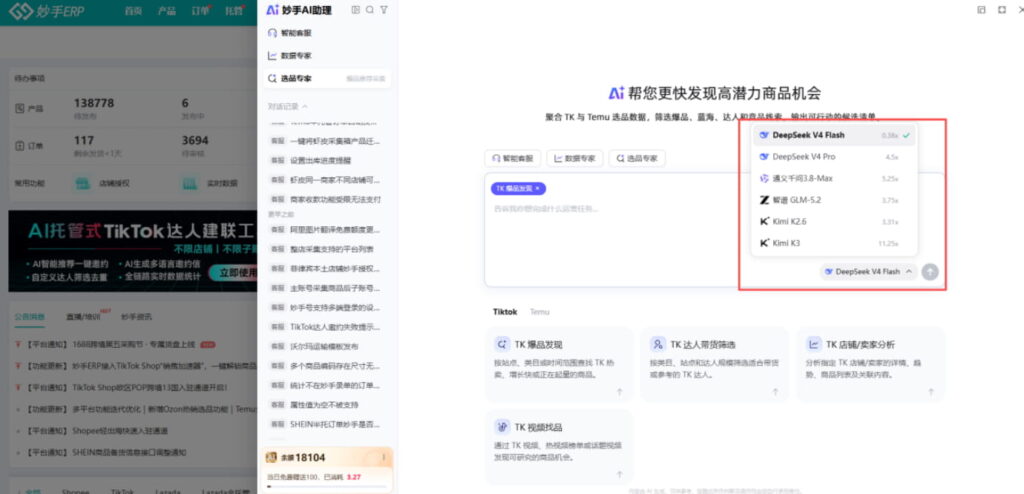Click the AI panel fullscreen icon at top right
Viewport: 1024px width, 494px height.
pyautogui.click(x=1002, y=10)
